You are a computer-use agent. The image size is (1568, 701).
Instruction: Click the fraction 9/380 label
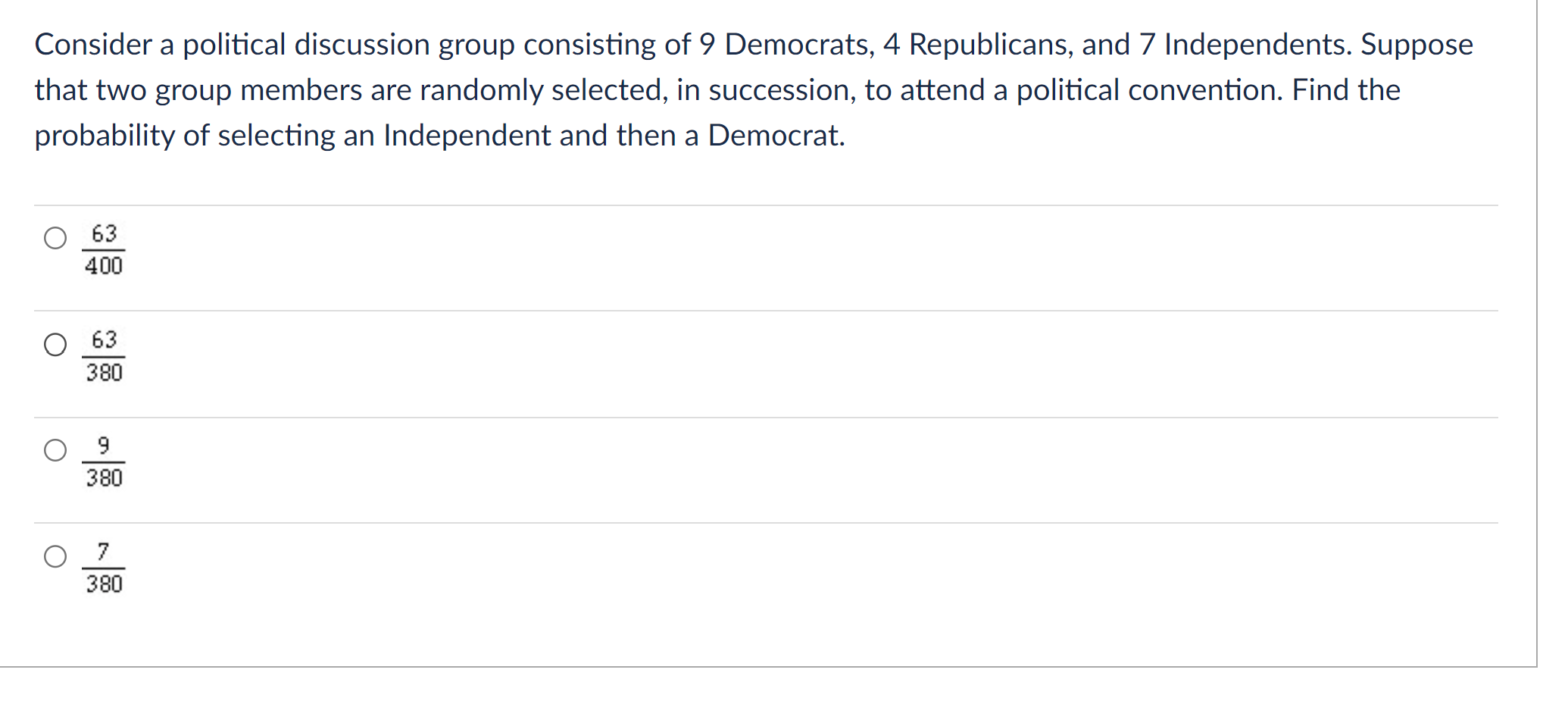click(x=103, y=462)
